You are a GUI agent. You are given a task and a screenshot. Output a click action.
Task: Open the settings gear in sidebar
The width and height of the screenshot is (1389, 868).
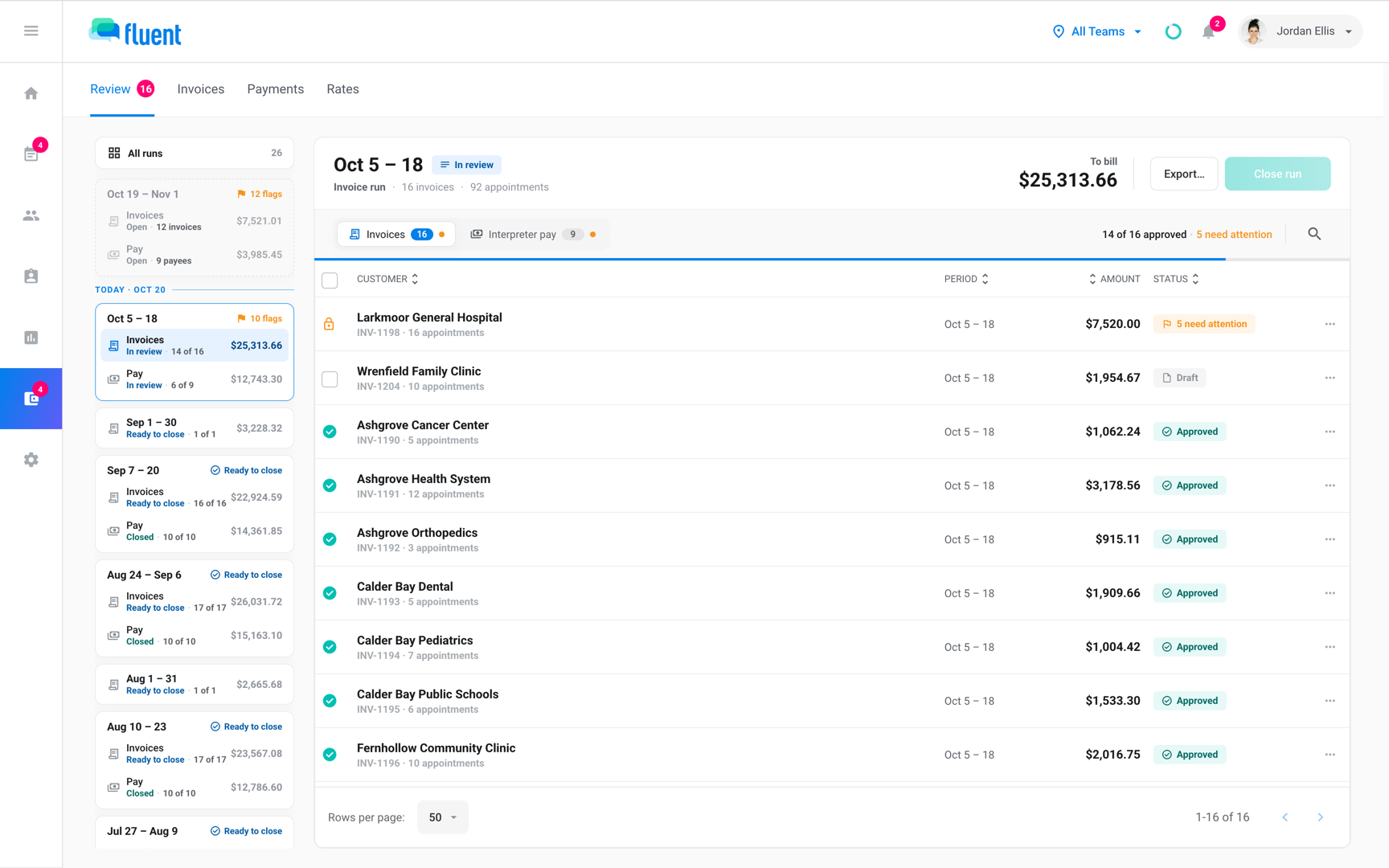pyautogui.click(x=31, y=460)
